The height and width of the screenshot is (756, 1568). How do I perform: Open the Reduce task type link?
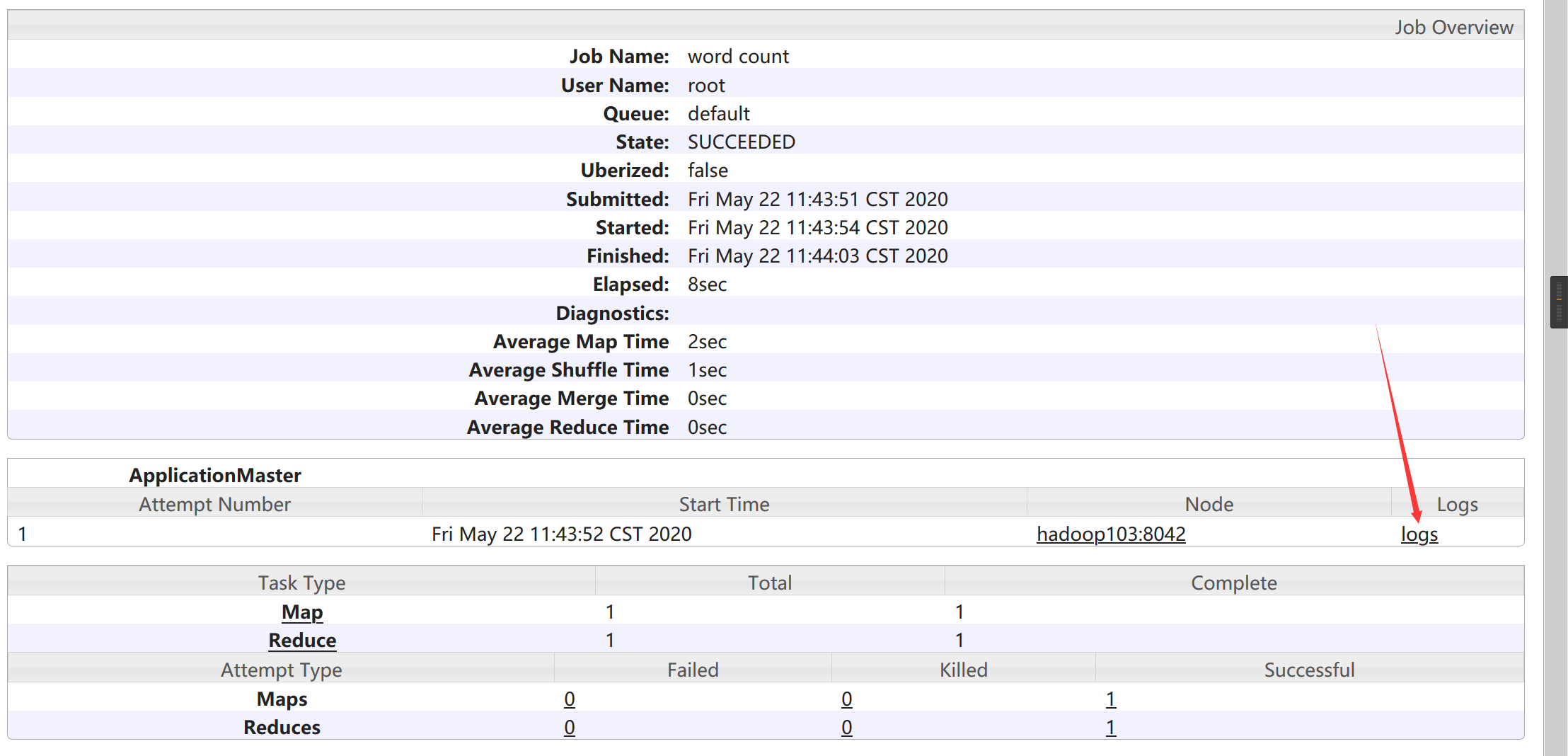tap(302, 640)
